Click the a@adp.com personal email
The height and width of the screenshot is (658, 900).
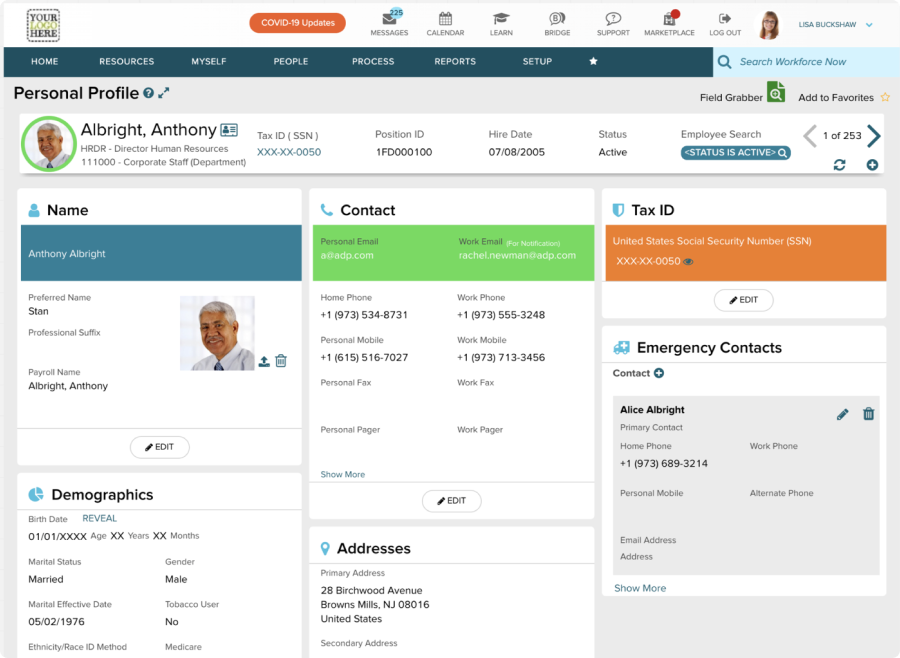(x=347, y=256)
